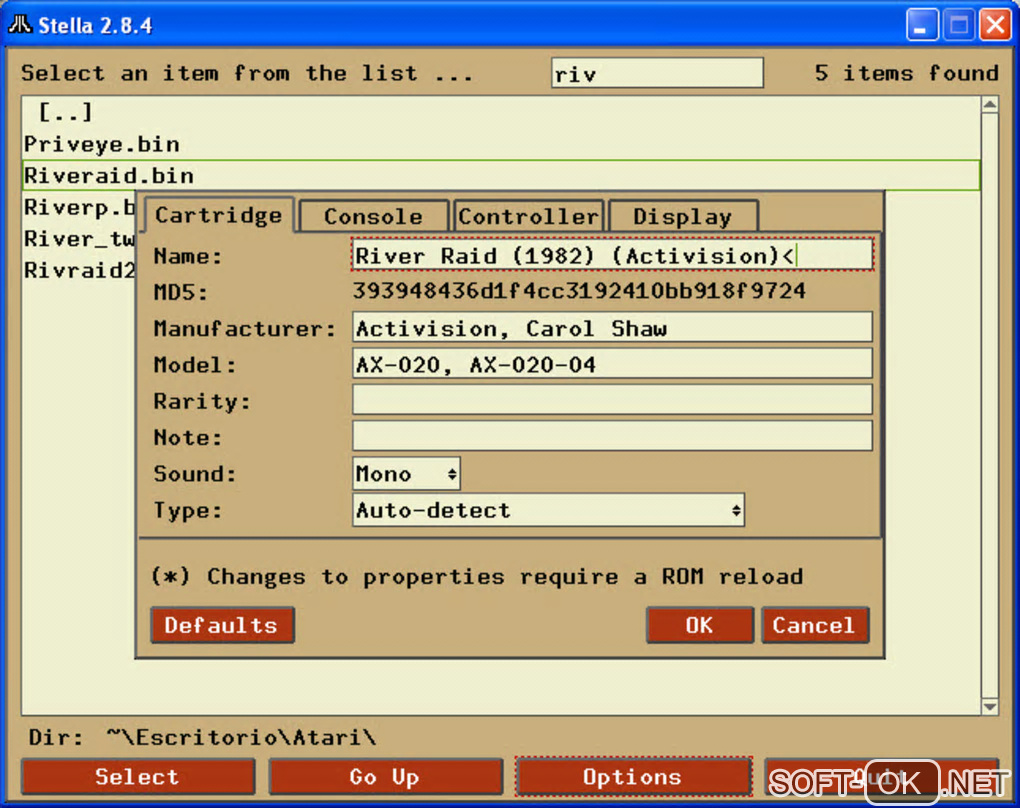
Task: Select Riveraid.bin in the list
Action: (x=501, y=176)
